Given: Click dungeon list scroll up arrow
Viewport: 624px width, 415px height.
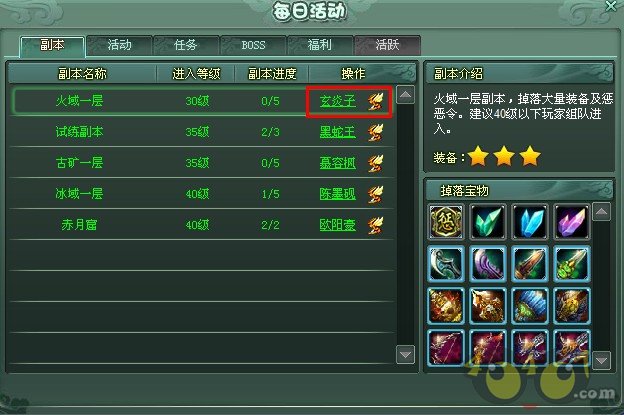Looking at the screenshot, I should pos(406,95).
